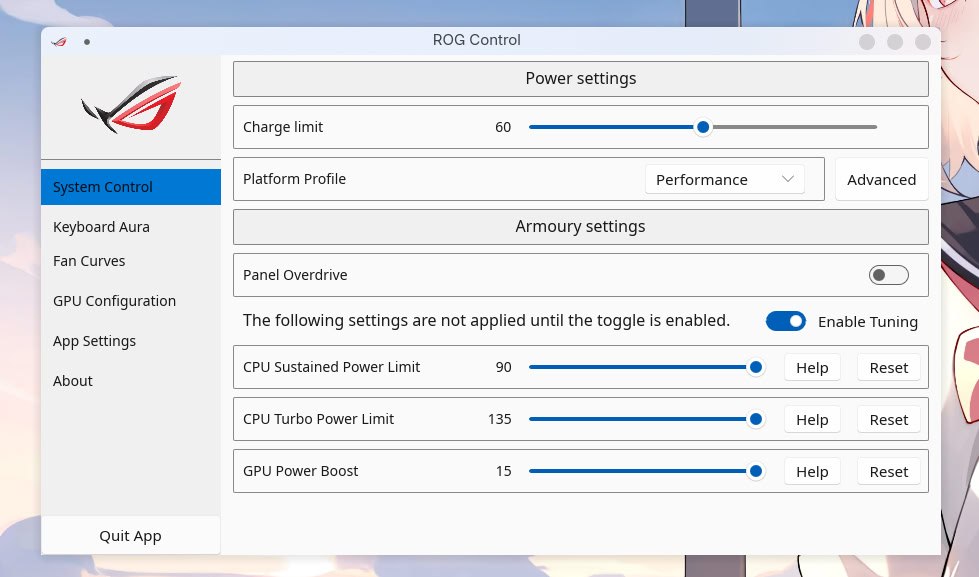Click the Charge limit slider handle
This screenshot has width=979, height=577.
click(x=703, y=127)
